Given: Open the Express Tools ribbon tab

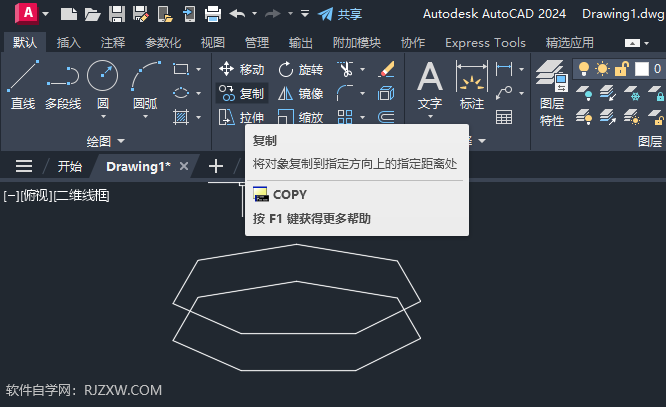Looking at the screenshot, I should (x=485, y=42).
